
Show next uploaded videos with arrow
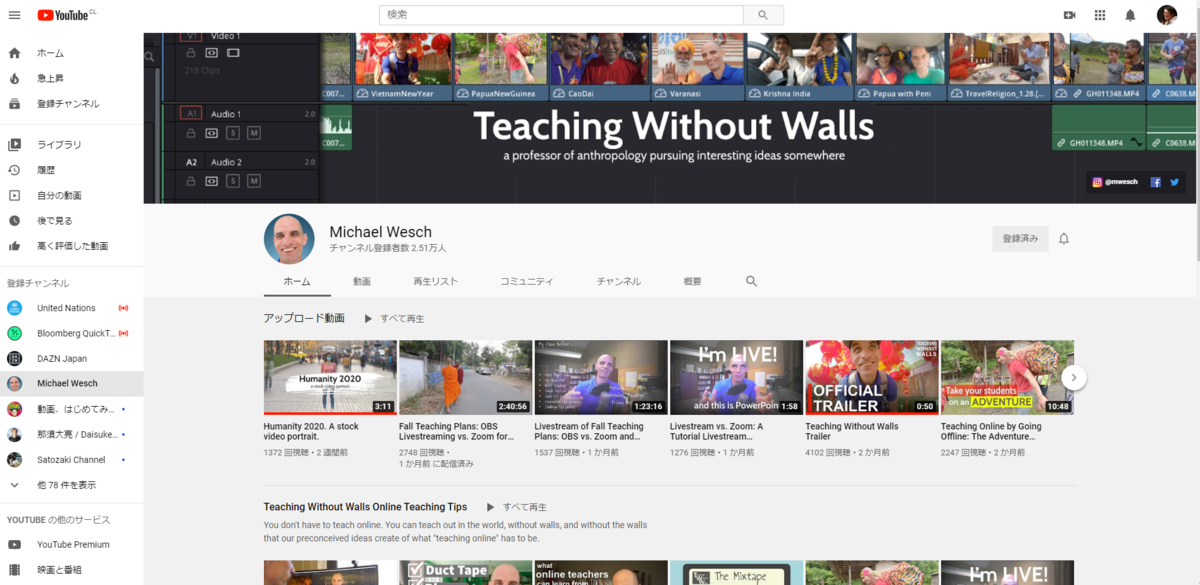coord(1074,377)
